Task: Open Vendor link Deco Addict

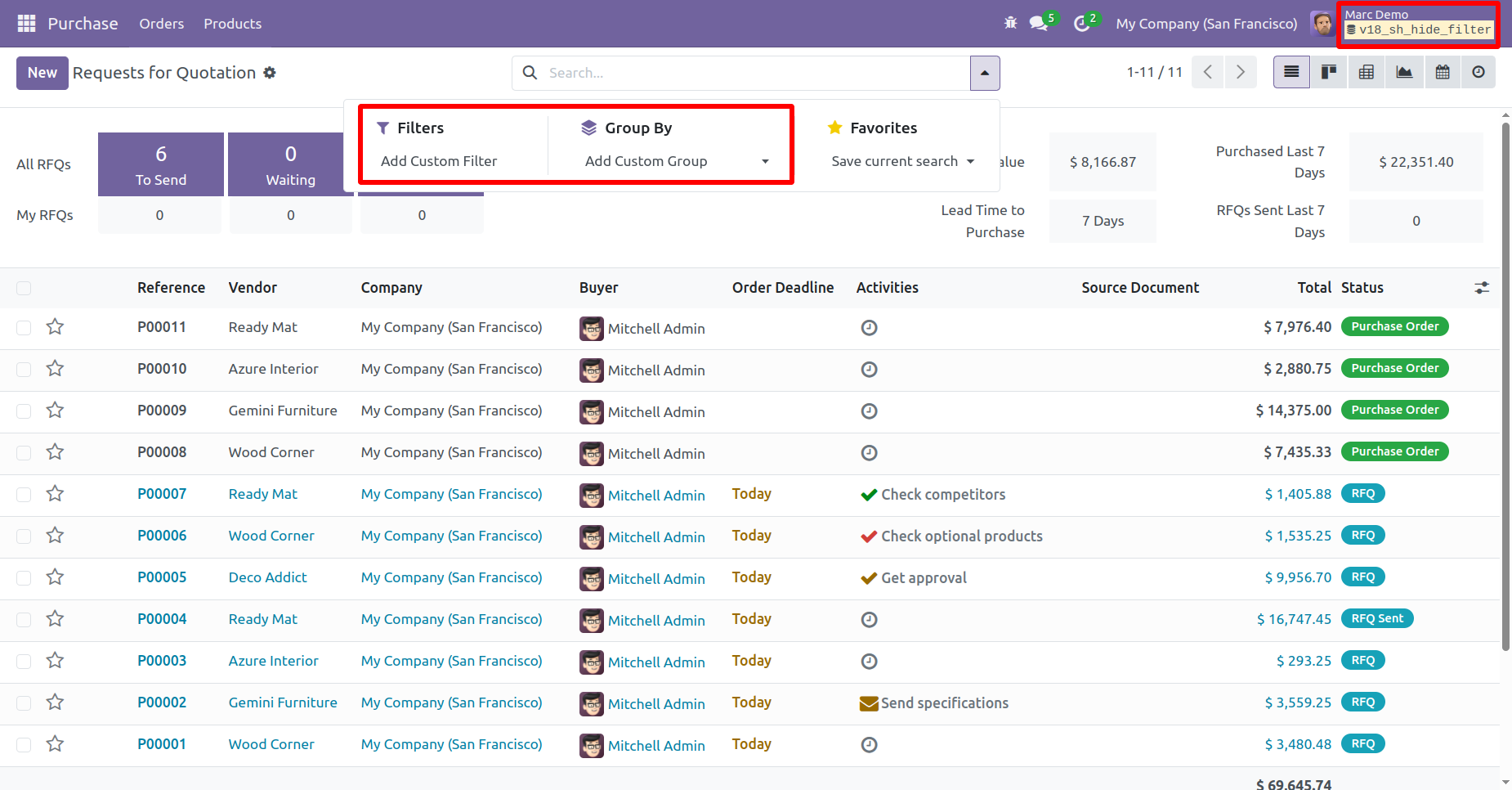Action: (268, 577)
